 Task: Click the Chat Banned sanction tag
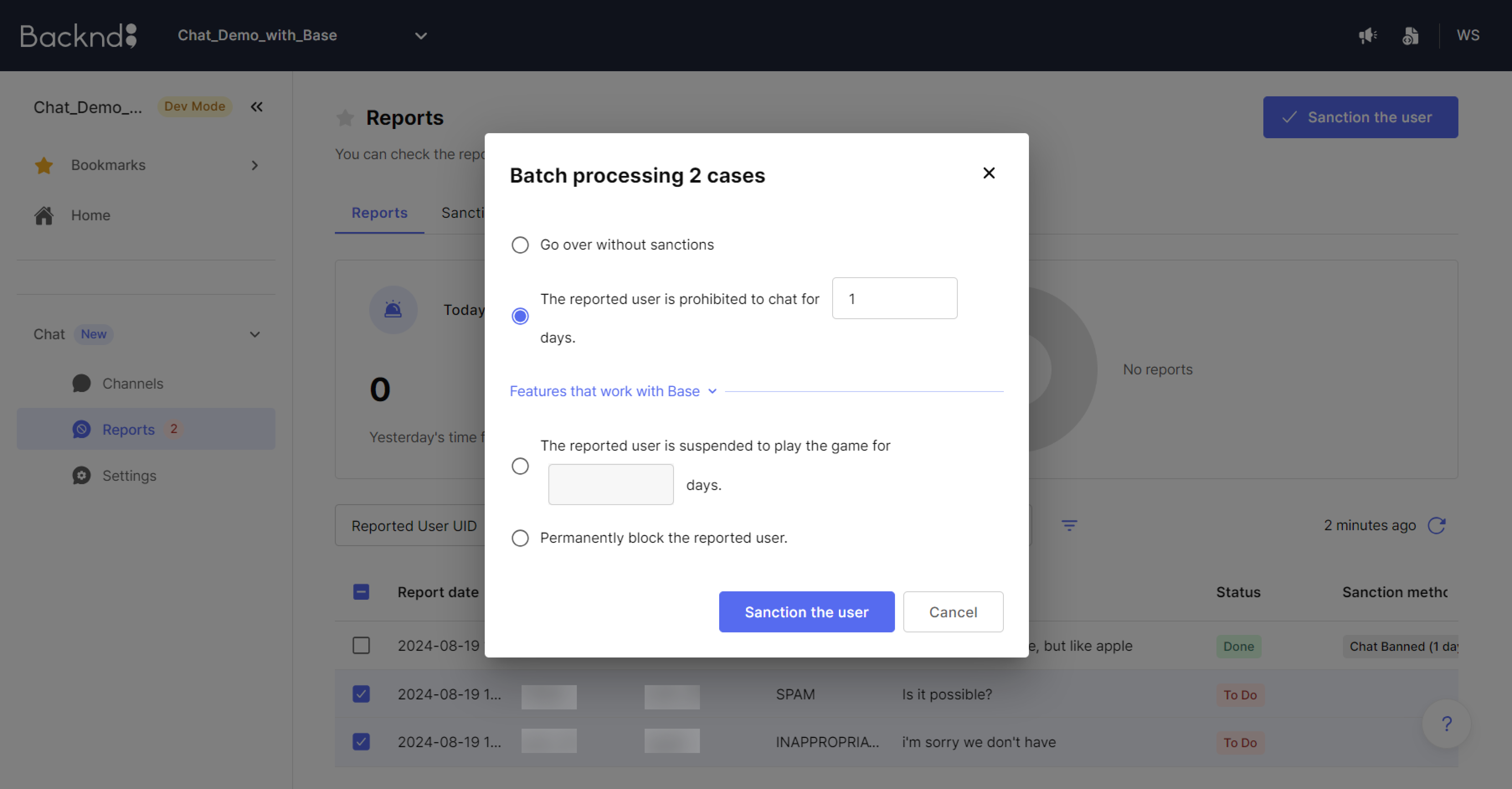tap(1400, 646)
